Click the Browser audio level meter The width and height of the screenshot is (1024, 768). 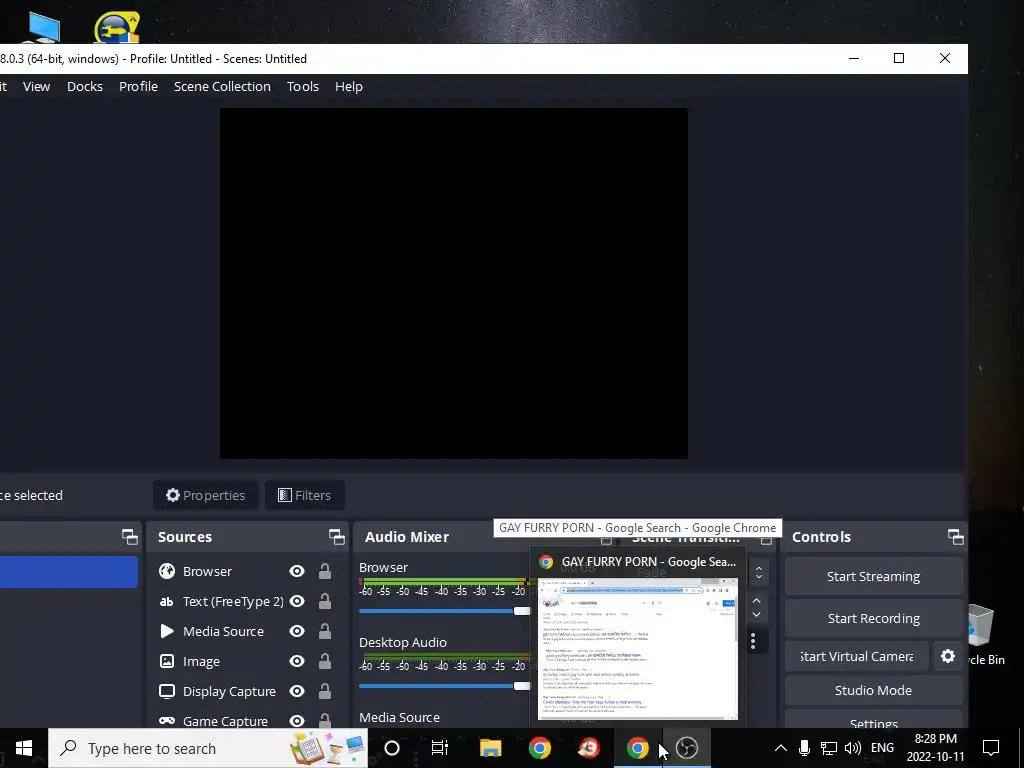tap(445, 581)
